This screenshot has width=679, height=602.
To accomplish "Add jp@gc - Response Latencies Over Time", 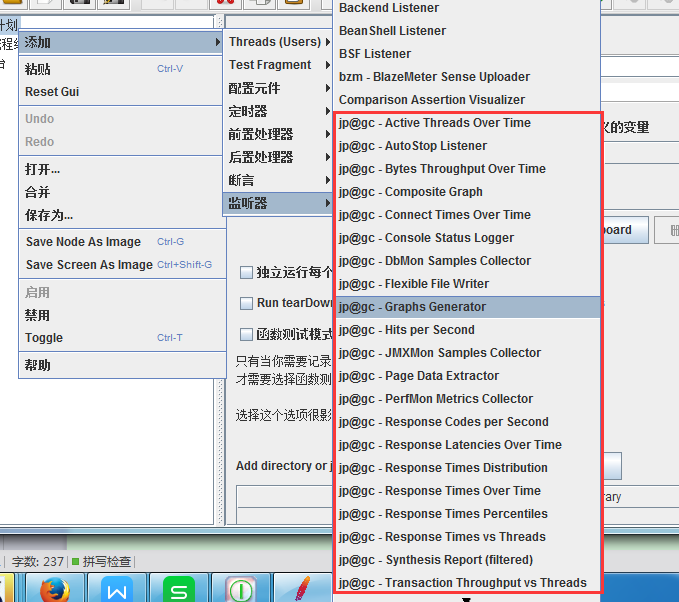I will [468, 445].
